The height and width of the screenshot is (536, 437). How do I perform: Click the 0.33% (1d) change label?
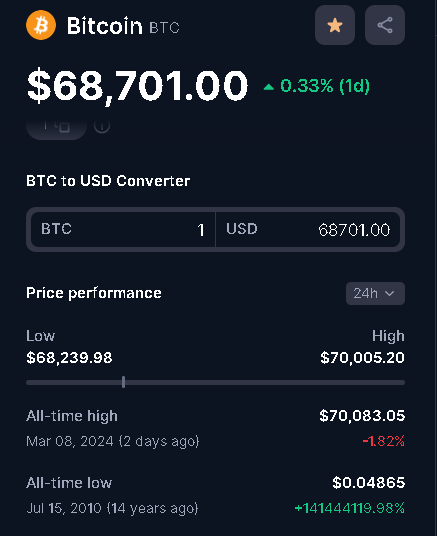click(325, 86)
